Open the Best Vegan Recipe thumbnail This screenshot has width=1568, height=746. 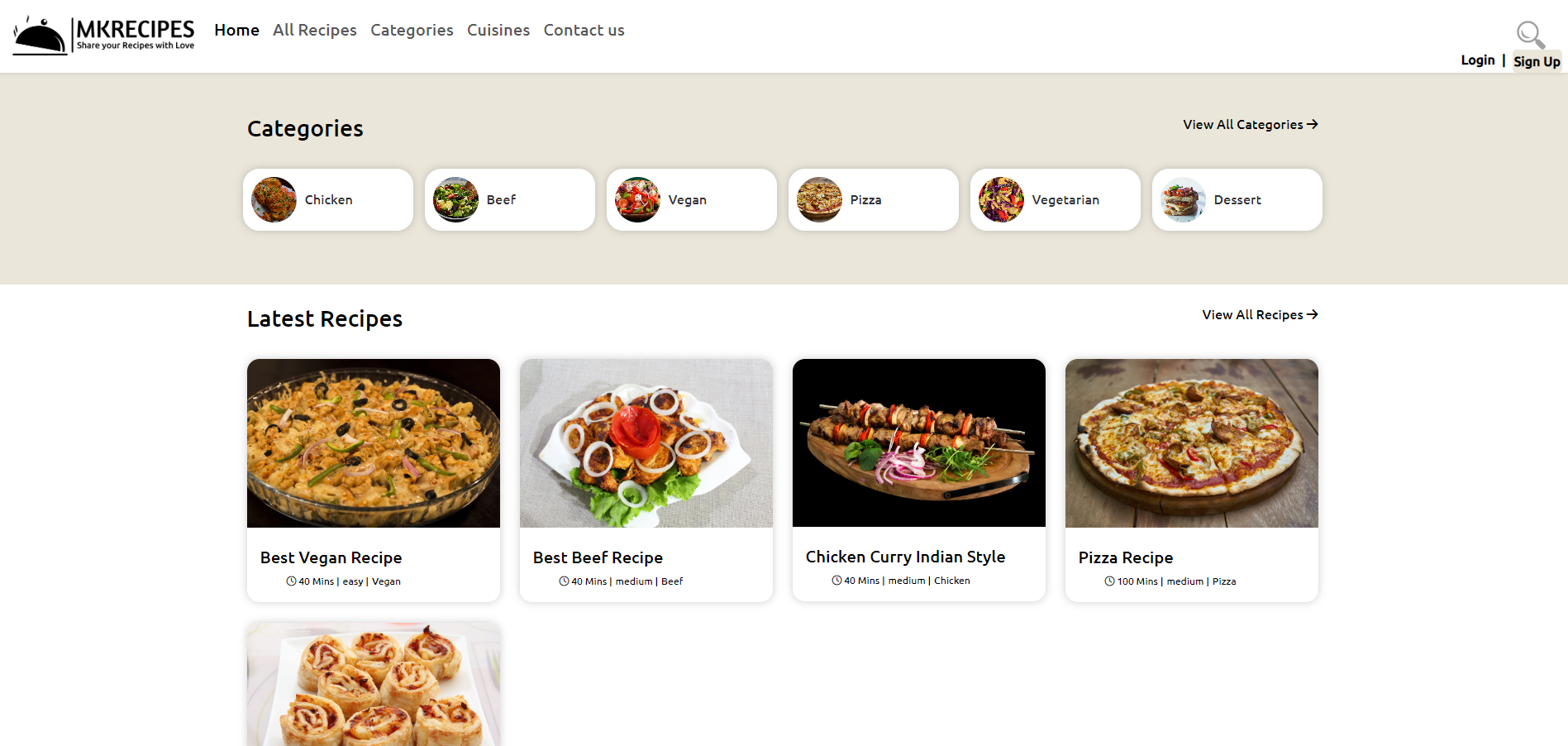pyautogui.click(x=373, y=443)
